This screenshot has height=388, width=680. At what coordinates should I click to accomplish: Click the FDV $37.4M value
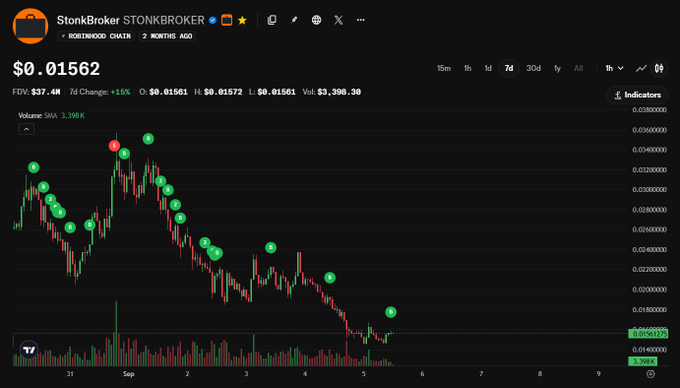click(x=45, y=92)
